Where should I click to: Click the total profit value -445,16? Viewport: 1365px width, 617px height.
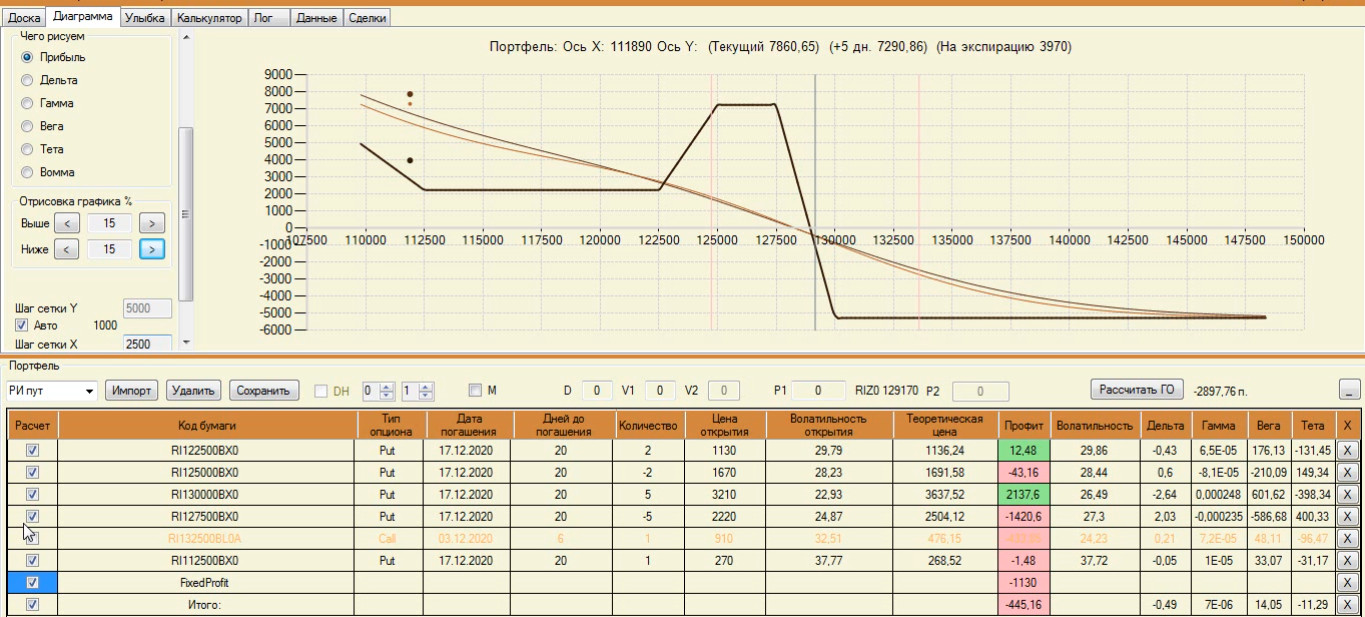[1023, 604]
